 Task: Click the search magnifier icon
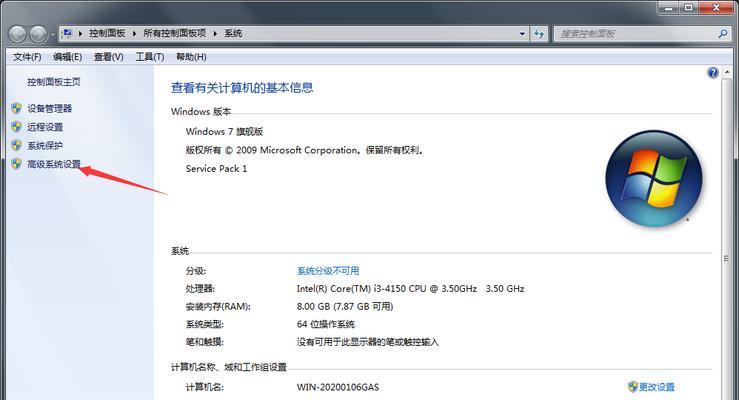coord(723,33)
